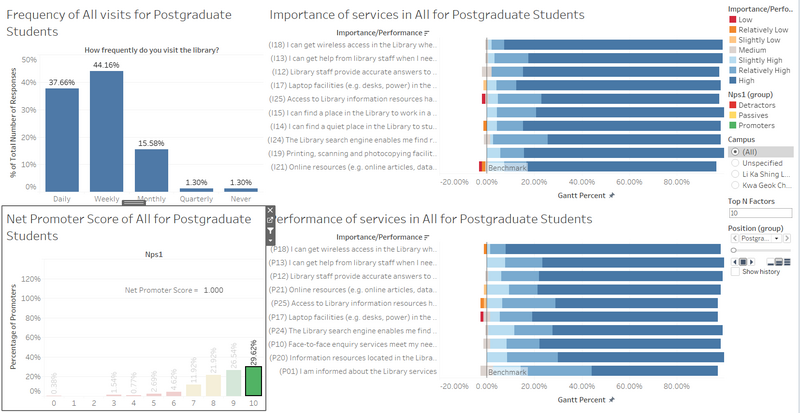
Task: Choose Li Ka Shing L... campus option
Action: [x=735, y=174]
